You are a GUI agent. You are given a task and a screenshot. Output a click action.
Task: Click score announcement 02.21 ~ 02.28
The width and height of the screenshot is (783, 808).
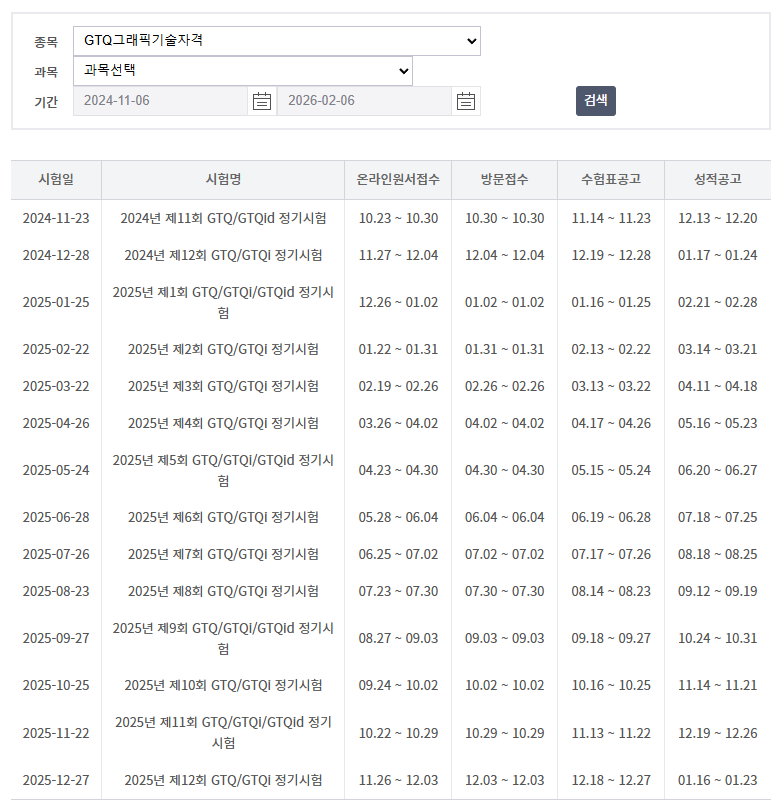click(718, 302)
